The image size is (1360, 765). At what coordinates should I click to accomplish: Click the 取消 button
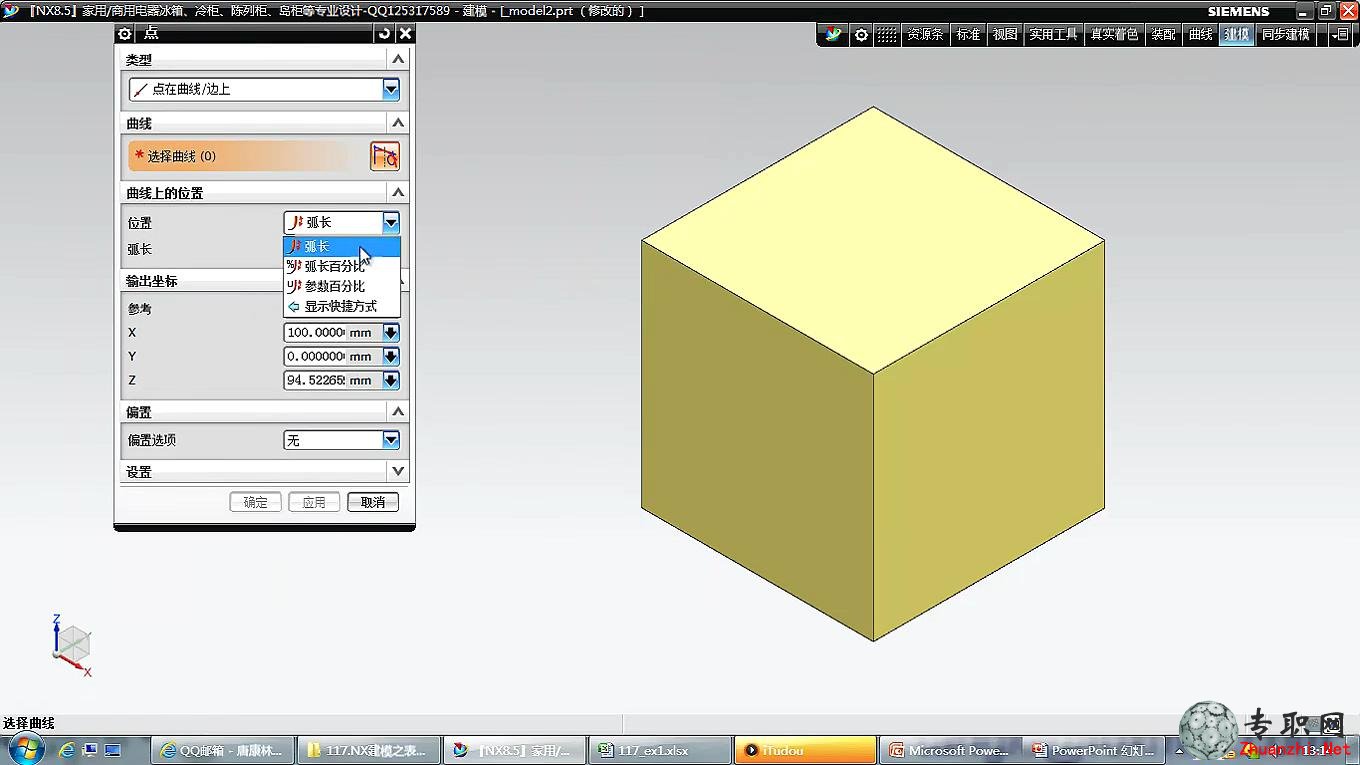click(373, 502)
